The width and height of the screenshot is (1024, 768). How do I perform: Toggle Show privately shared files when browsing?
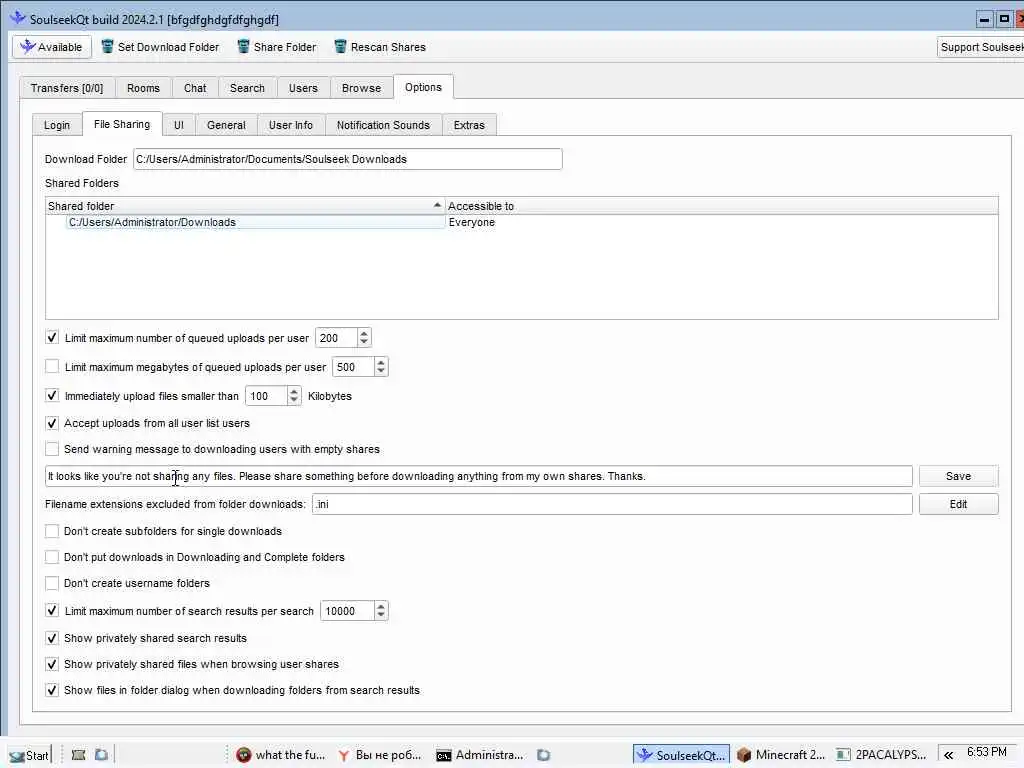pos(52,664)
